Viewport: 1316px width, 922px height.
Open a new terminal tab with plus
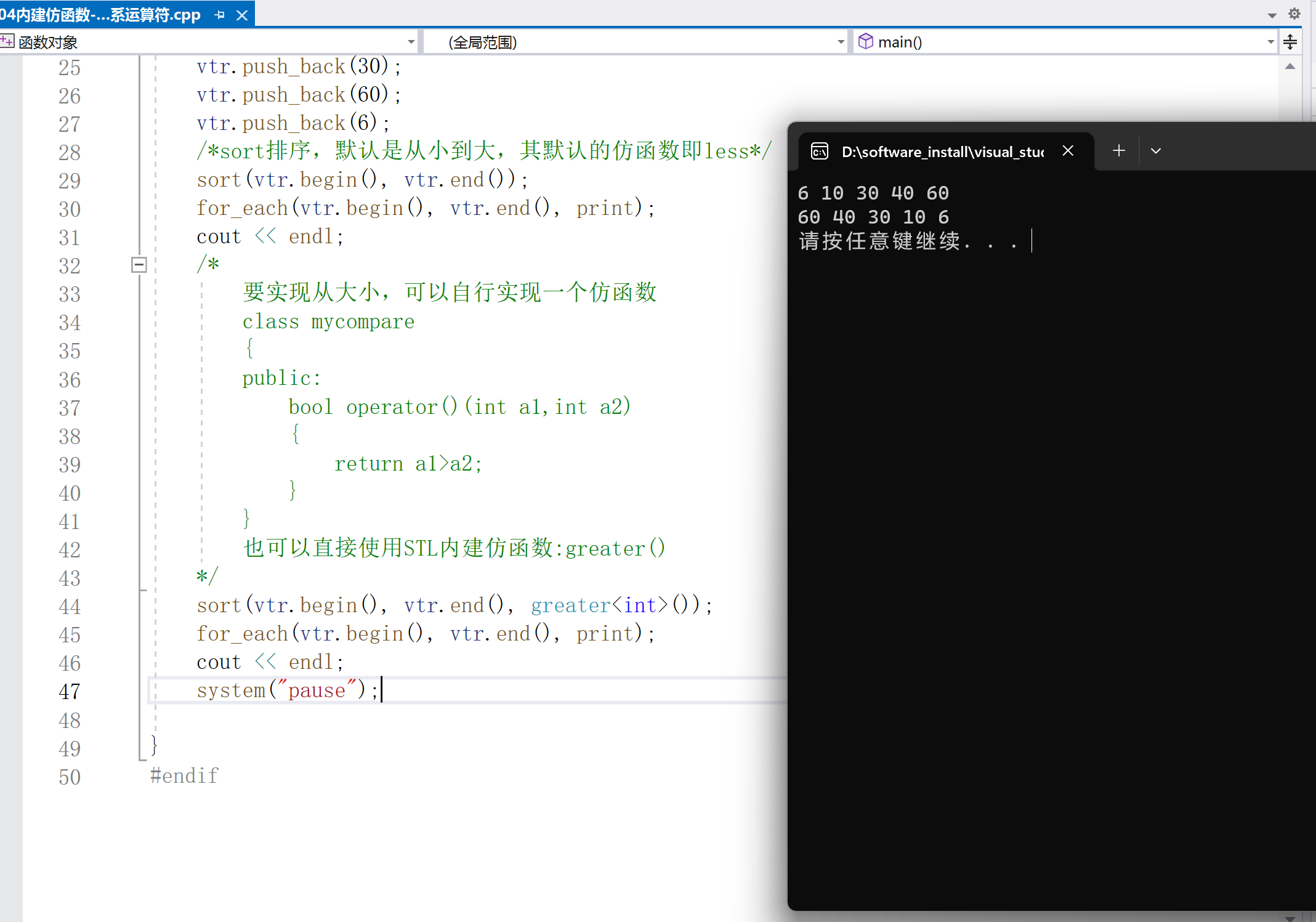click(x=1119, y=151)
